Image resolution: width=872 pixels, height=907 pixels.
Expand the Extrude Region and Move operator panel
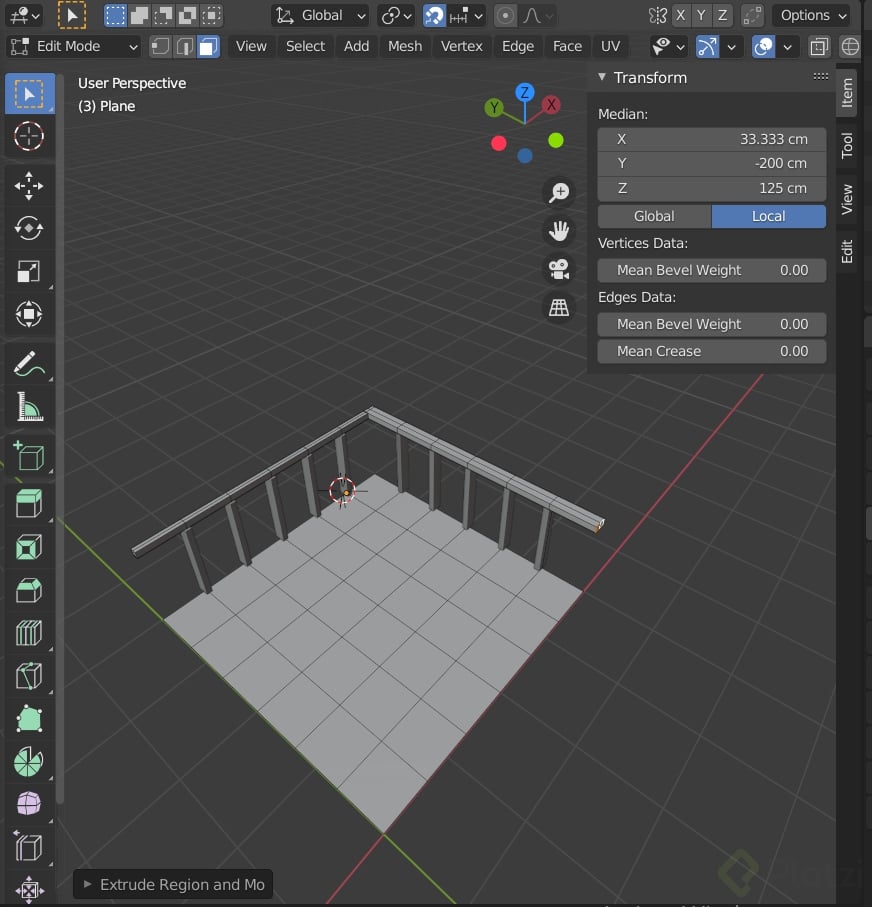click(172, 884)
